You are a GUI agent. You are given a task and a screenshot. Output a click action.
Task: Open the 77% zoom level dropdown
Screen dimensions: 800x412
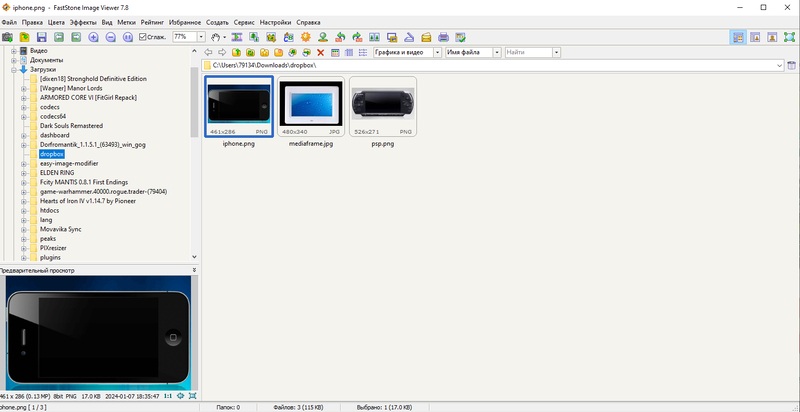[201, 37]
